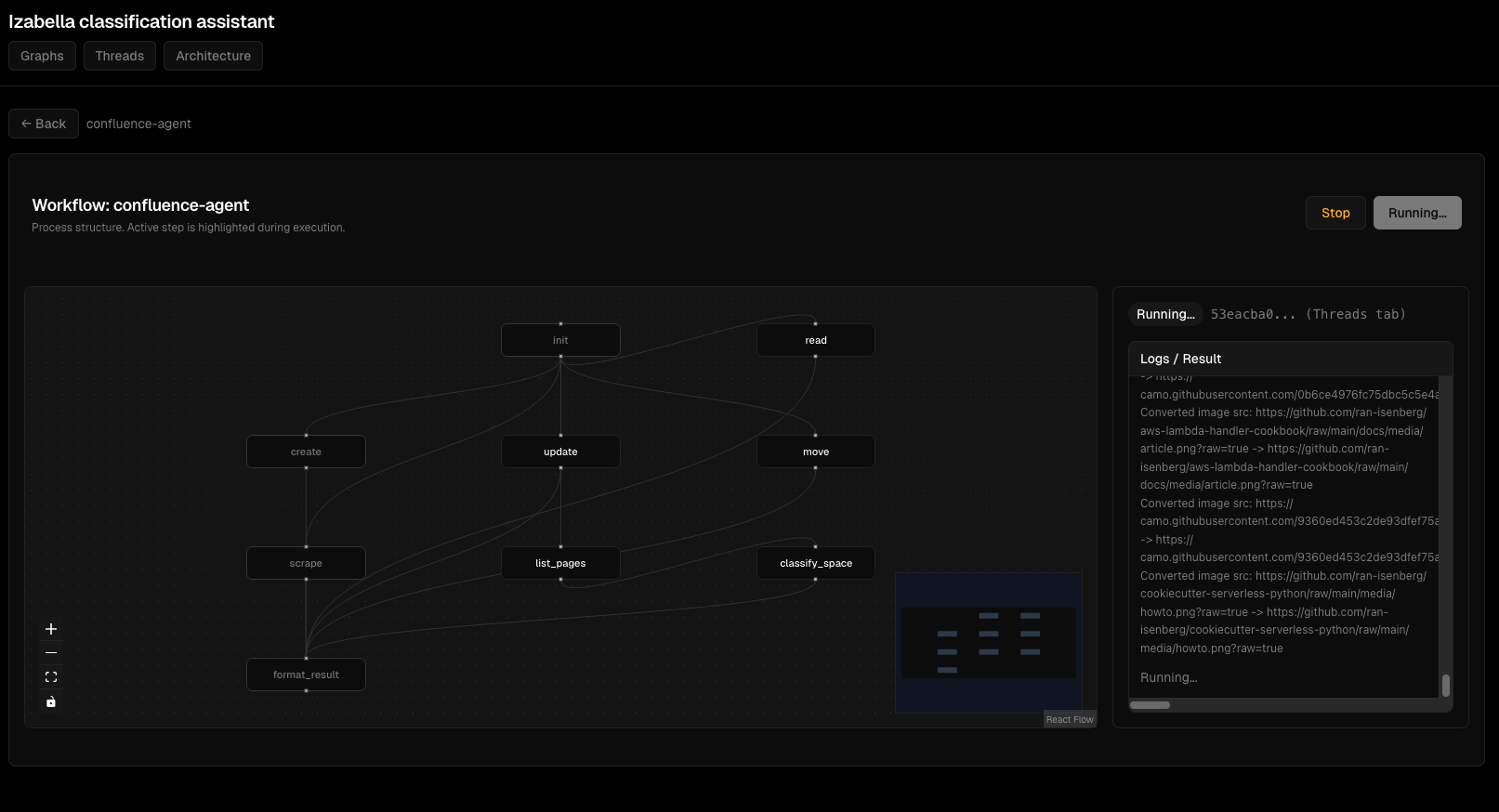Click the logs vertical scrollbar thumb

[1445, 686]
